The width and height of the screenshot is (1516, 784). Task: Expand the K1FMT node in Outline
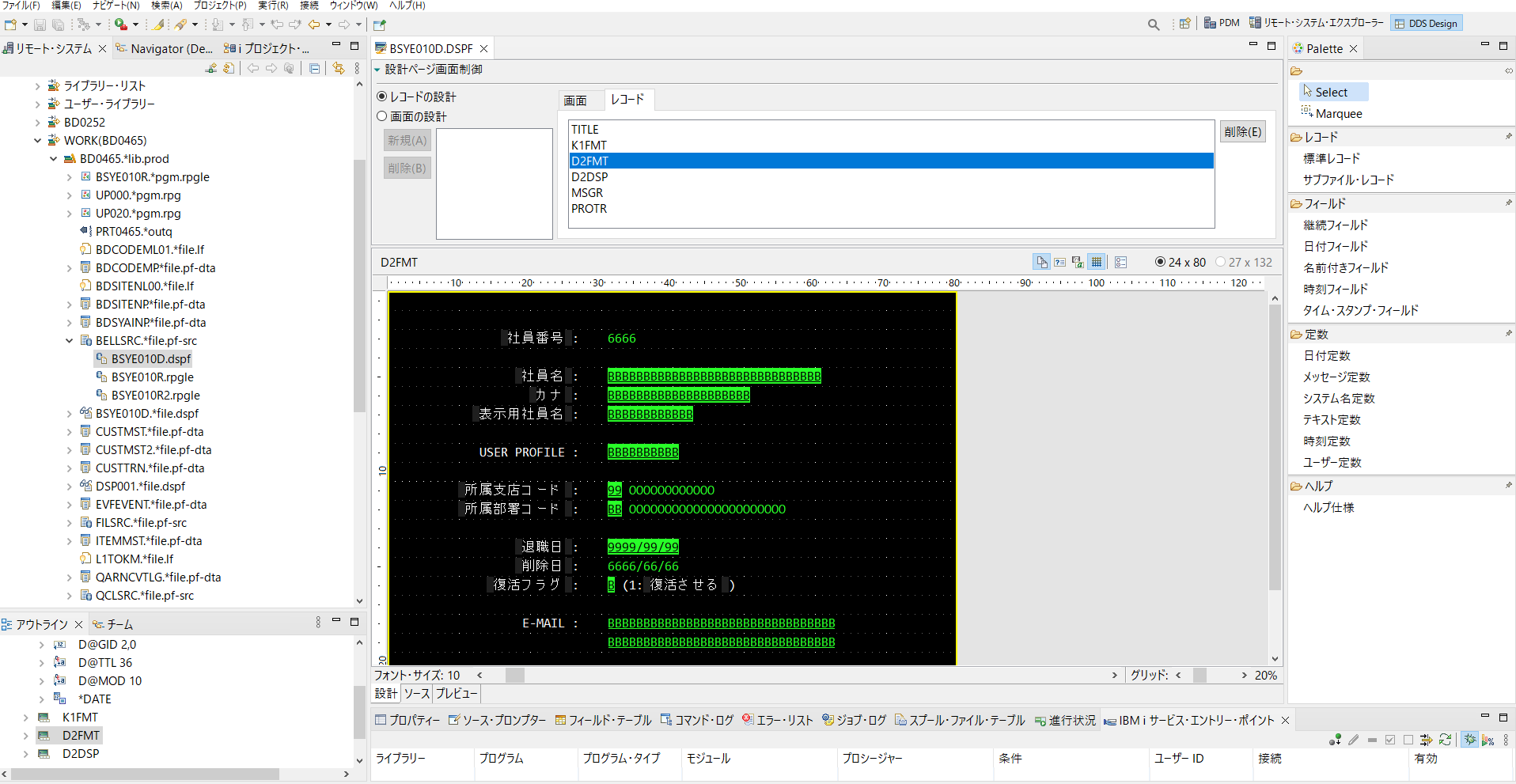(25, 718)
